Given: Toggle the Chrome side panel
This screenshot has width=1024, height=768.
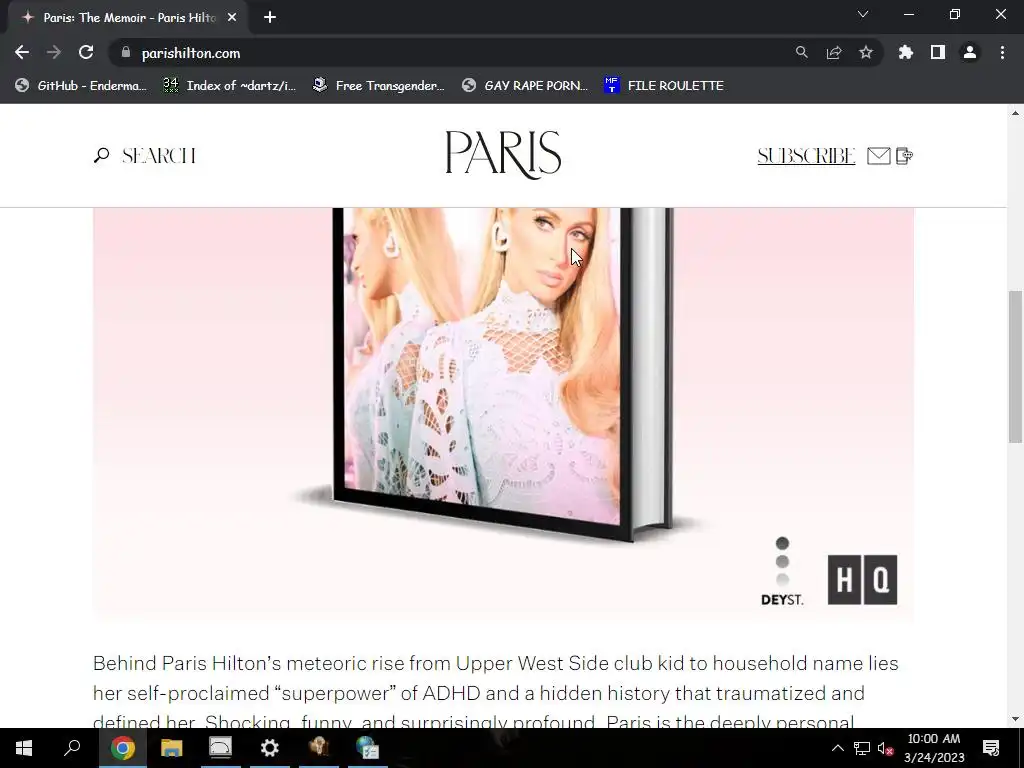Looking at the screenshot, I should [938, 52].
